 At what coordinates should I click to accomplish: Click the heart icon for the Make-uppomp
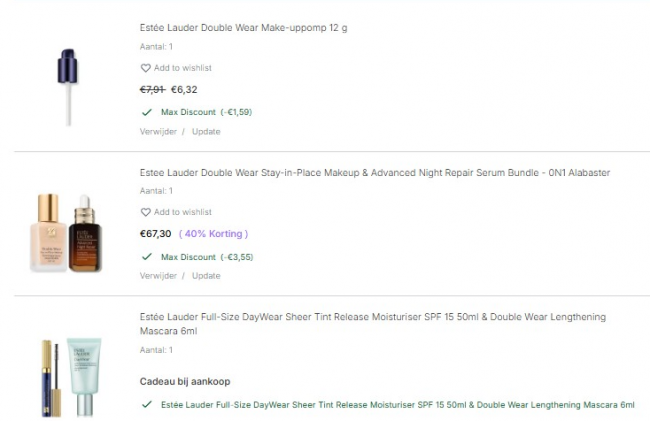click(x=145, y=68)
